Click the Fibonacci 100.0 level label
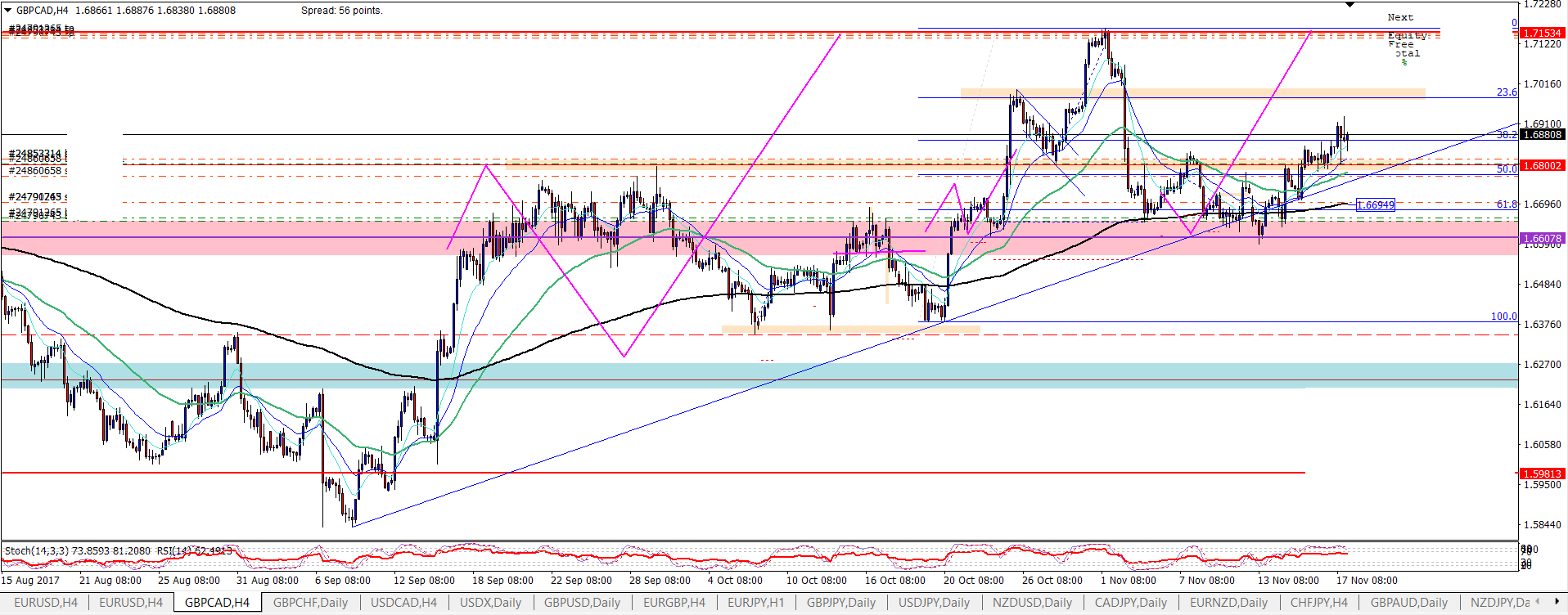 [1504, 316]
